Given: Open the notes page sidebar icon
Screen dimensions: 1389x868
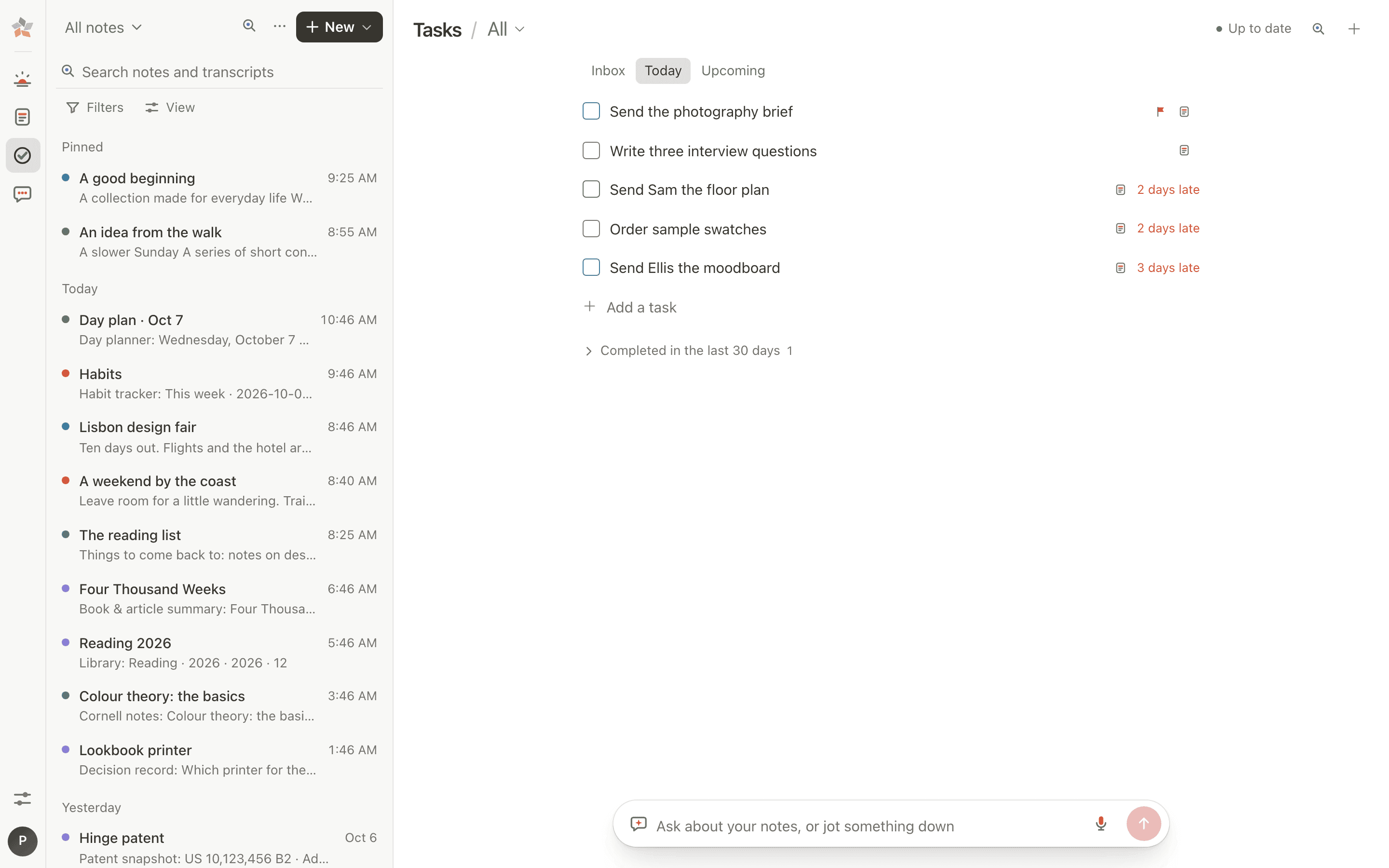Looking at the screenshot, I should pos(22,117).
